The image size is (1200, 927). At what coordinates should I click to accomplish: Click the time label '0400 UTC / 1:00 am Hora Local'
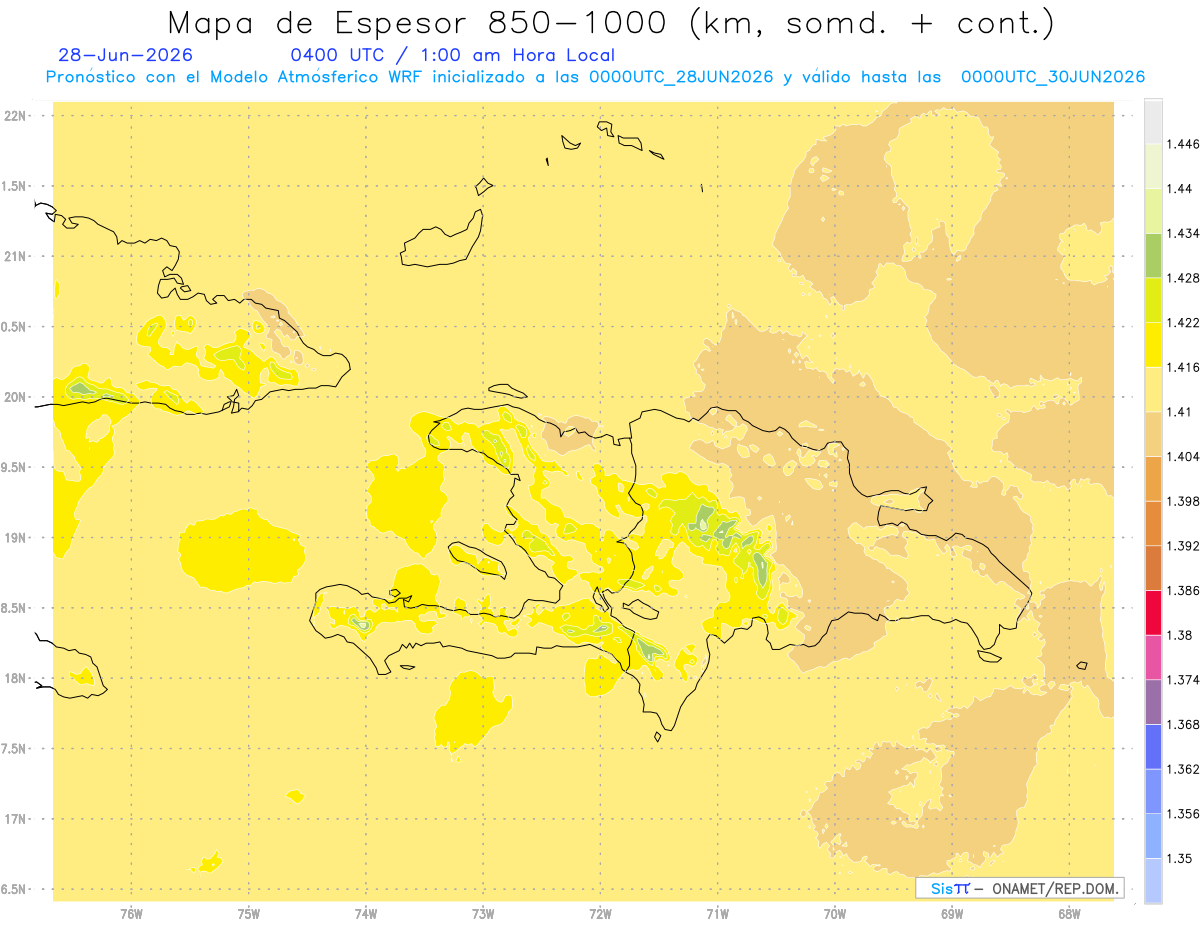pos(452,55)
